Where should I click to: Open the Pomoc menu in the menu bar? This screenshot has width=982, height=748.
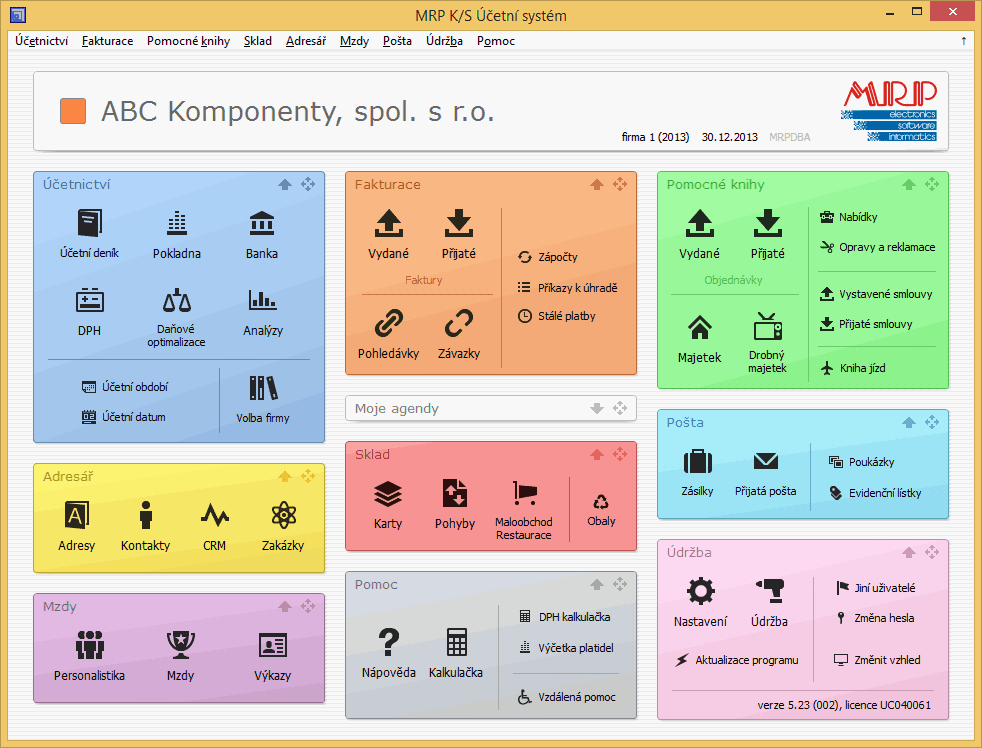495,41
